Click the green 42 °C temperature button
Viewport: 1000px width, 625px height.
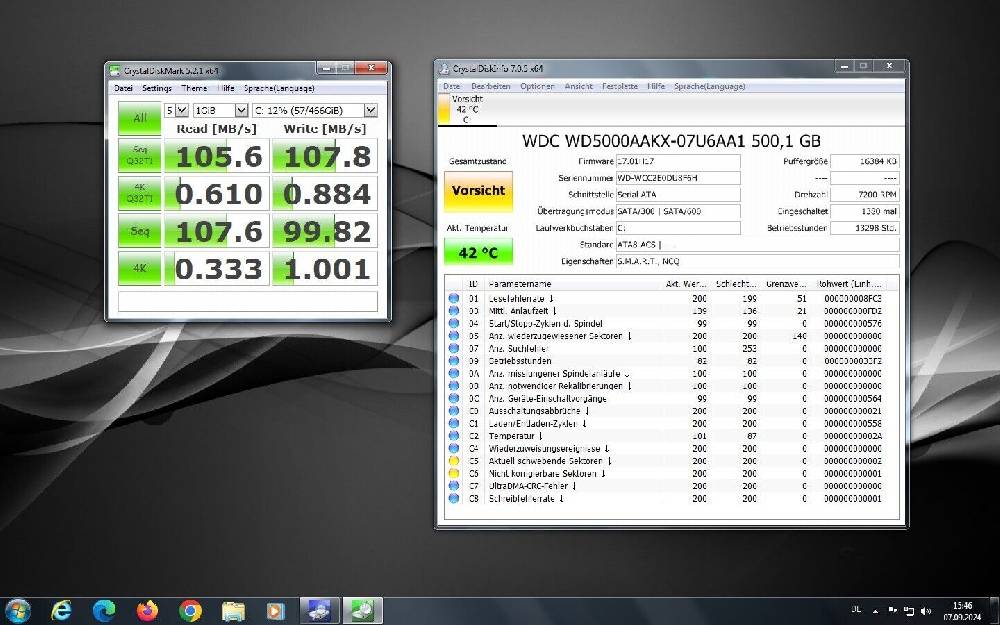click(478, 253)
